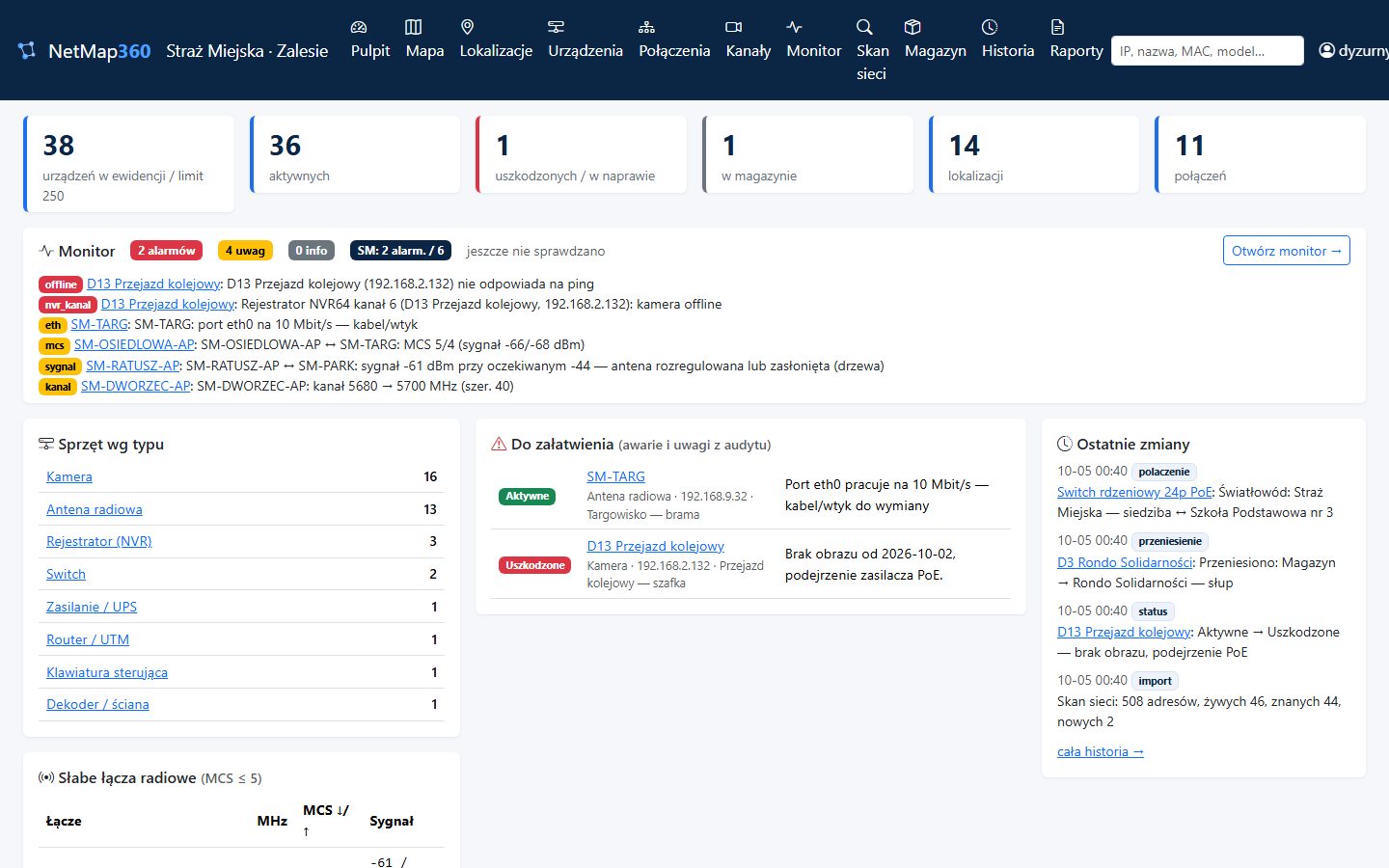Click the radio signal icon beside Słabe łącza

[x=46, y=777]
